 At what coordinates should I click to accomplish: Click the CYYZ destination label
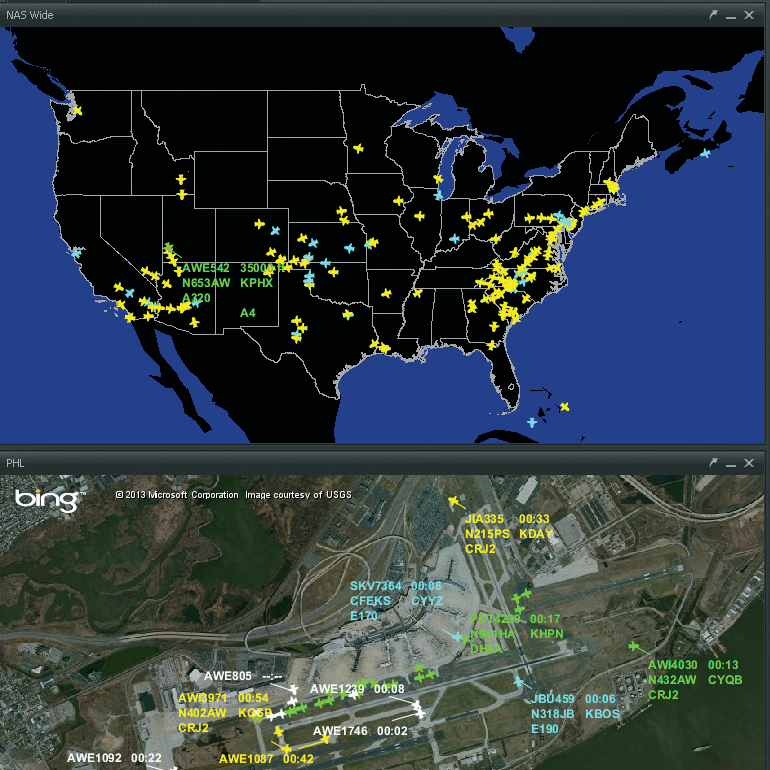427,601
